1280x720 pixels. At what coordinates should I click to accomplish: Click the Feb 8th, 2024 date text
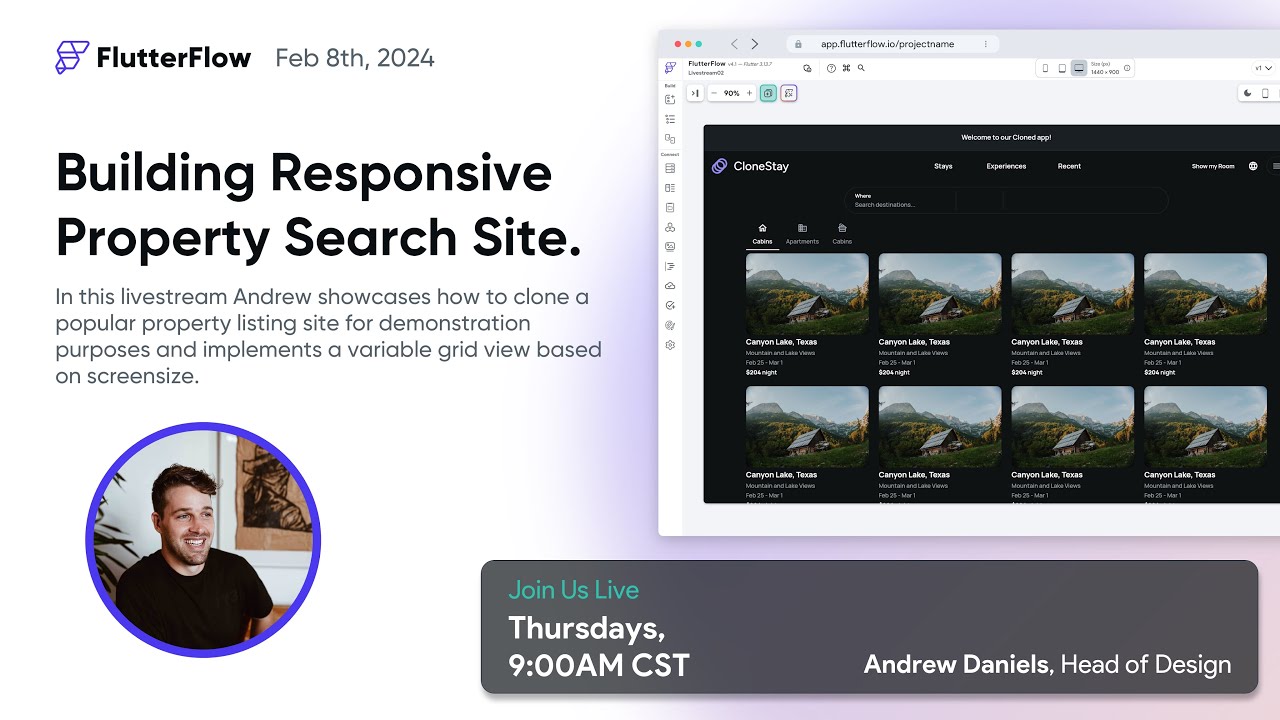pyautogui.click(x=355, y=58)
